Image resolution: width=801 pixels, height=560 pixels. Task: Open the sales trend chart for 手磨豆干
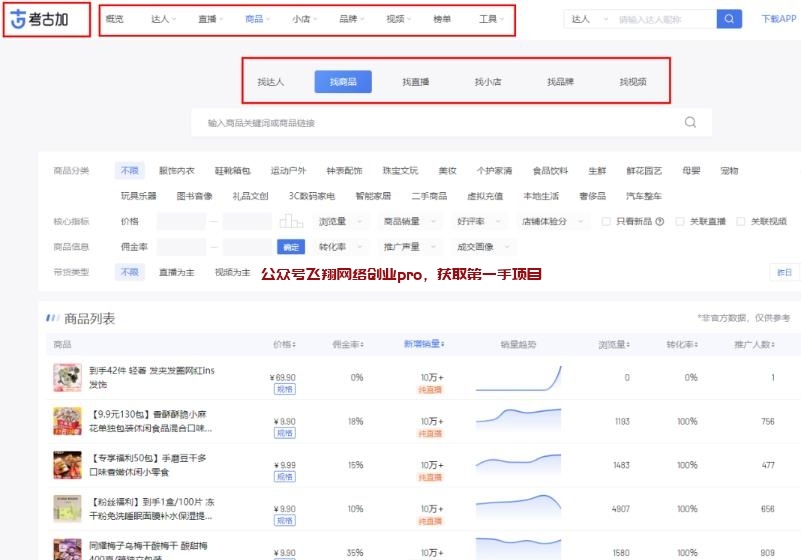[x=518, y=465]
